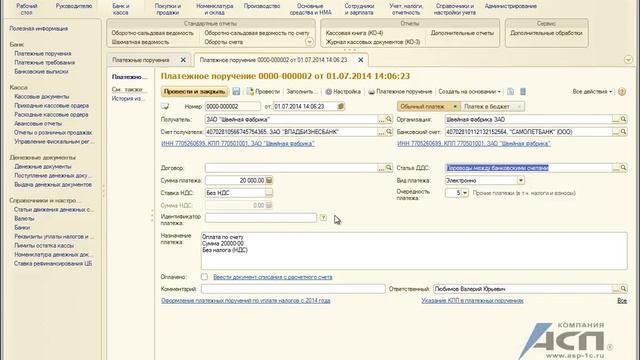Viewport: 640px width, 360px height.
Task: Close the Платежное поручение 0000-000002 tab
Action: pyautogui.click(x=360, y=60)
